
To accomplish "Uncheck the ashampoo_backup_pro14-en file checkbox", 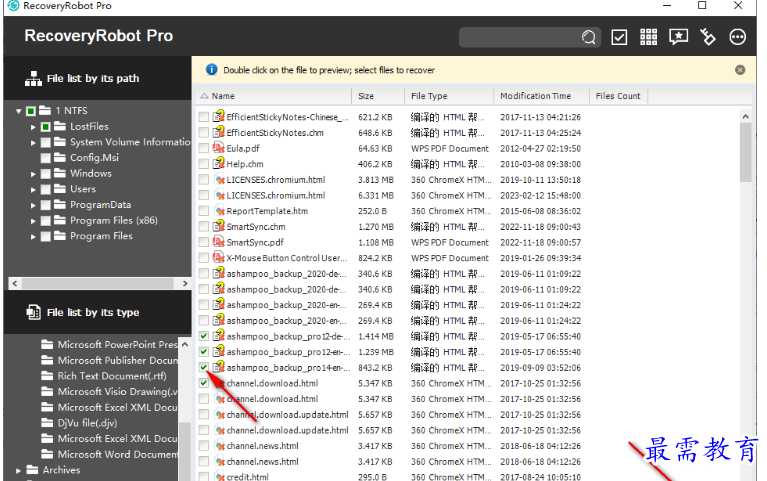I will pos(203,367).
